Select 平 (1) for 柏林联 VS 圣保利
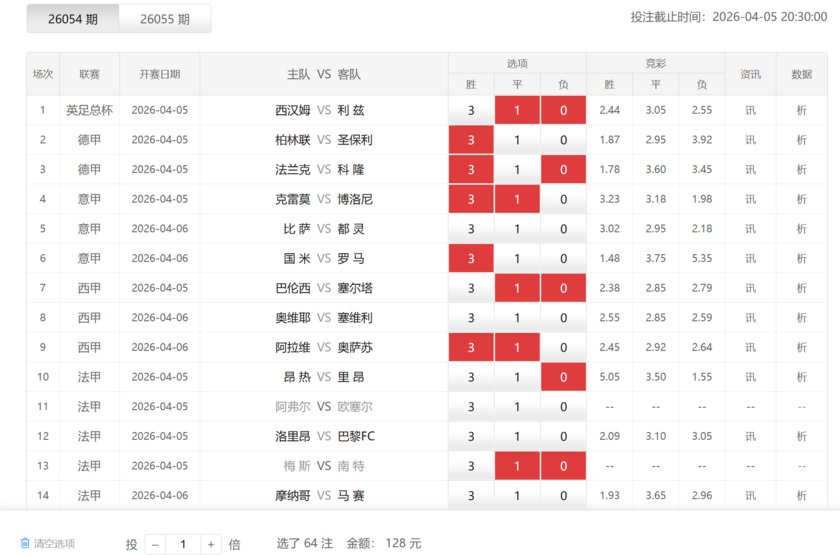The image size is (840, 555). 517,140
